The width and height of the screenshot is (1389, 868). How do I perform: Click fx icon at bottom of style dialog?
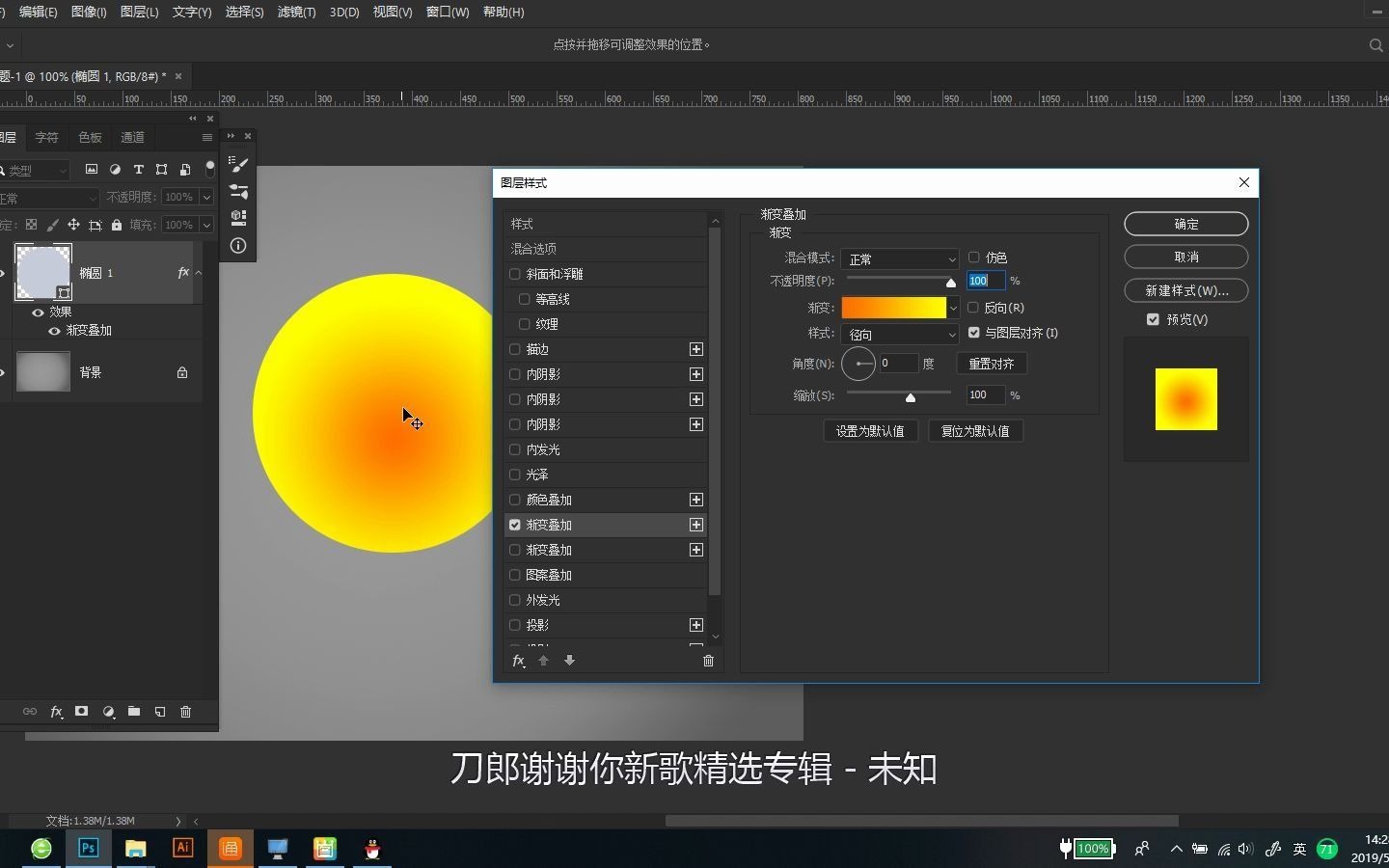[x=519, y=661]
